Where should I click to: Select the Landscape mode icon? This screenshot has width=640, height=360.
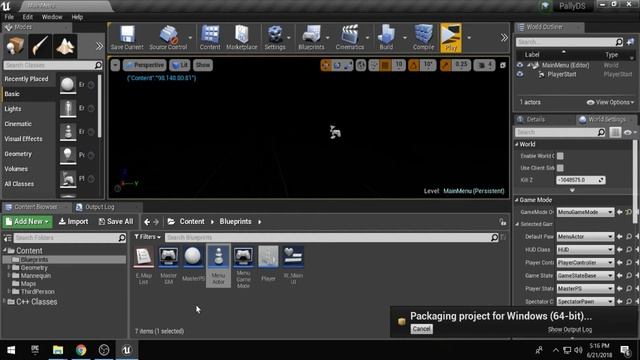65,46
